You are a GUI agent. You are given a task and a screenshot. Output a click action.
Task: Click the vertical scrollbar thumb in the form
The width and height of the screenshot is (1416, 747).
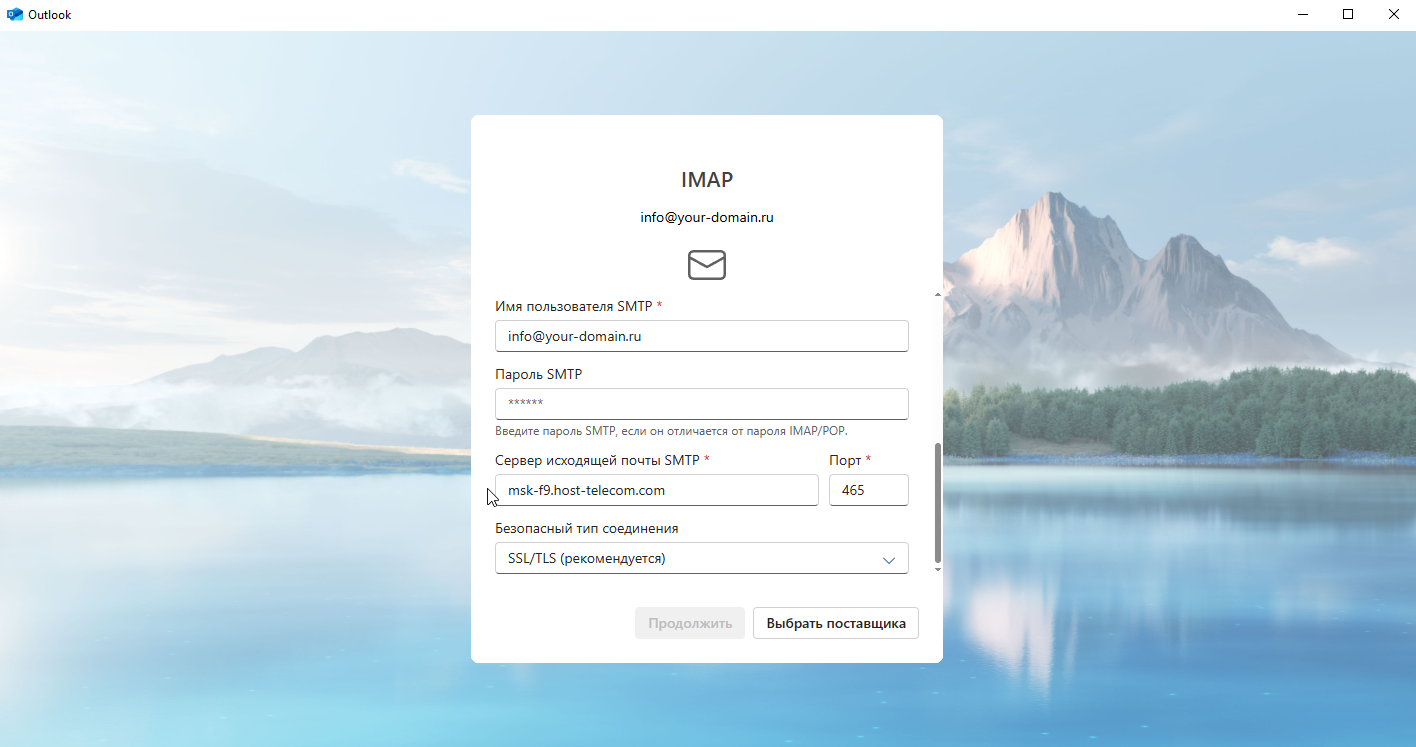point(938,502)
